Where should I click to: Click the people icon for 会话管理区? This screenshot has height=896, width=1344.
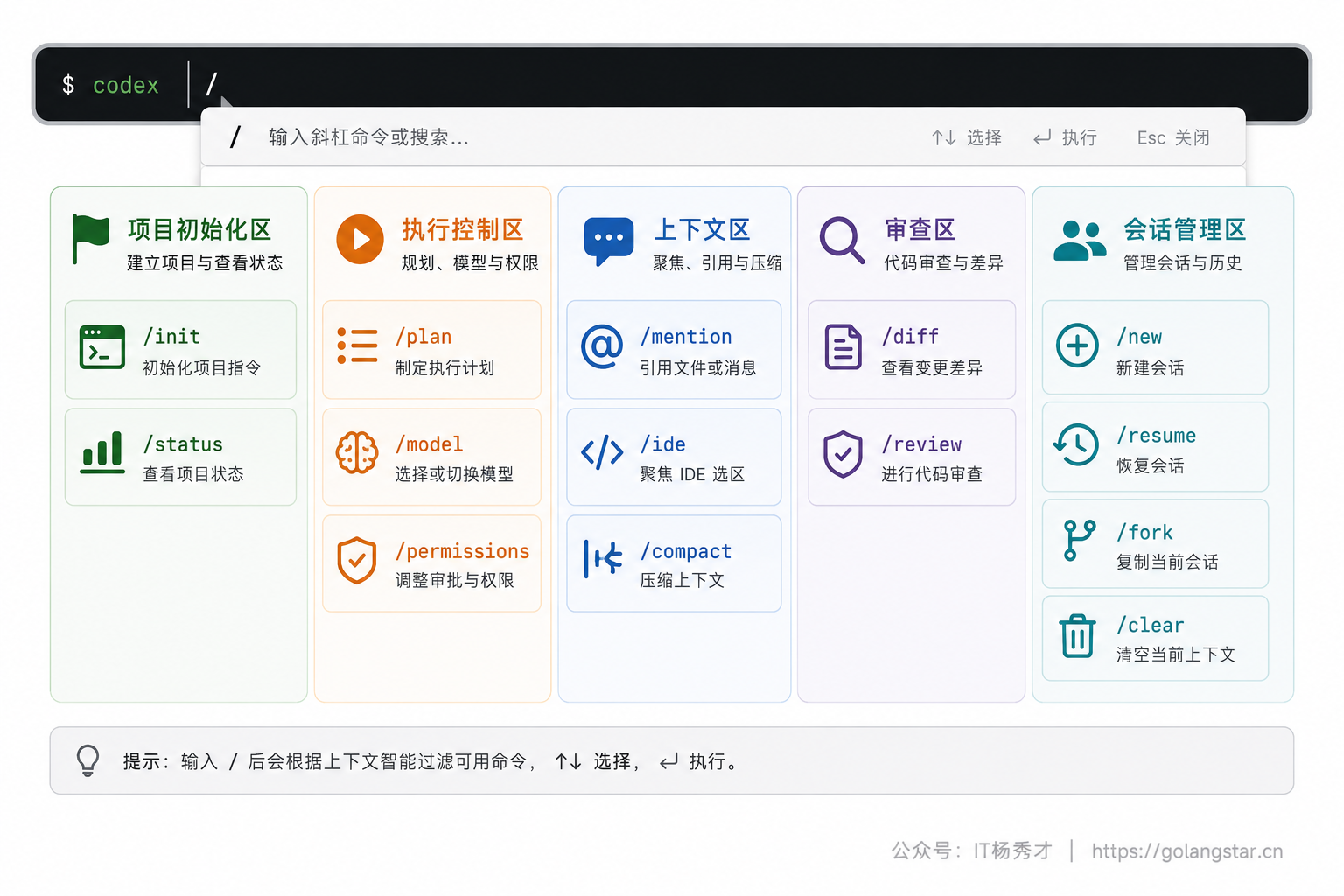point(1080,241)
